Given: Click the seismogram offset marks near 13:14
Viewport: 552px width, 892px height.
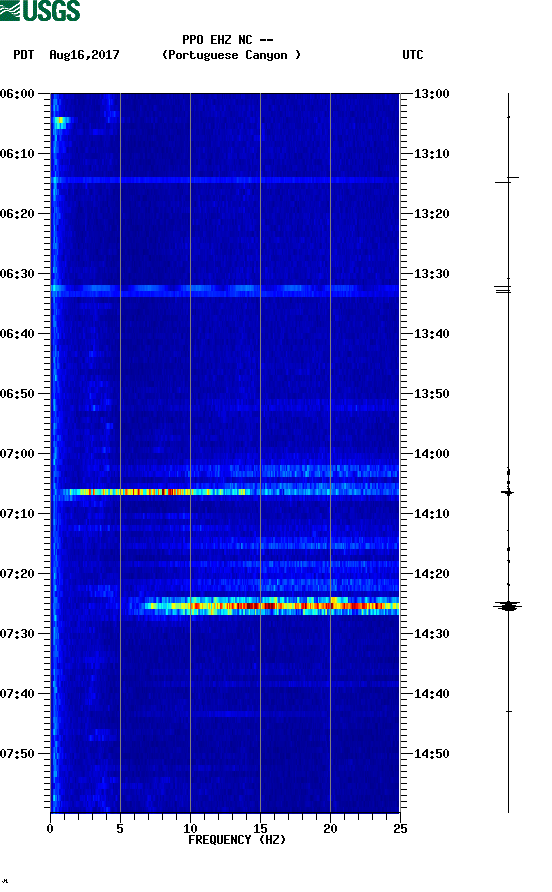Looking at the screenshot, I should coord(507,180).
